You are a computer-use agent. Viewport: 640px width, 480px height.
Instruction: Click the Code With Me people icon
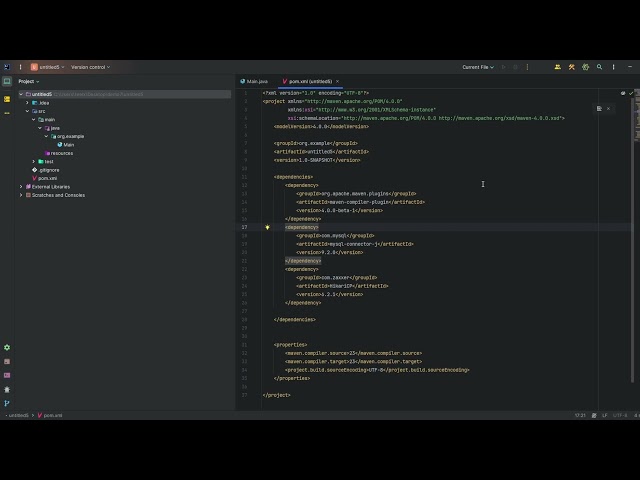558,67
